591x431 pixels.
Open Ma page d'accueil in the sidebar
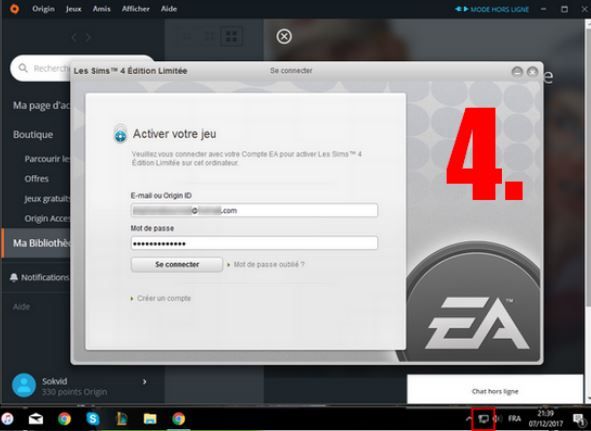pyautogui.click(x=41, y=105)
